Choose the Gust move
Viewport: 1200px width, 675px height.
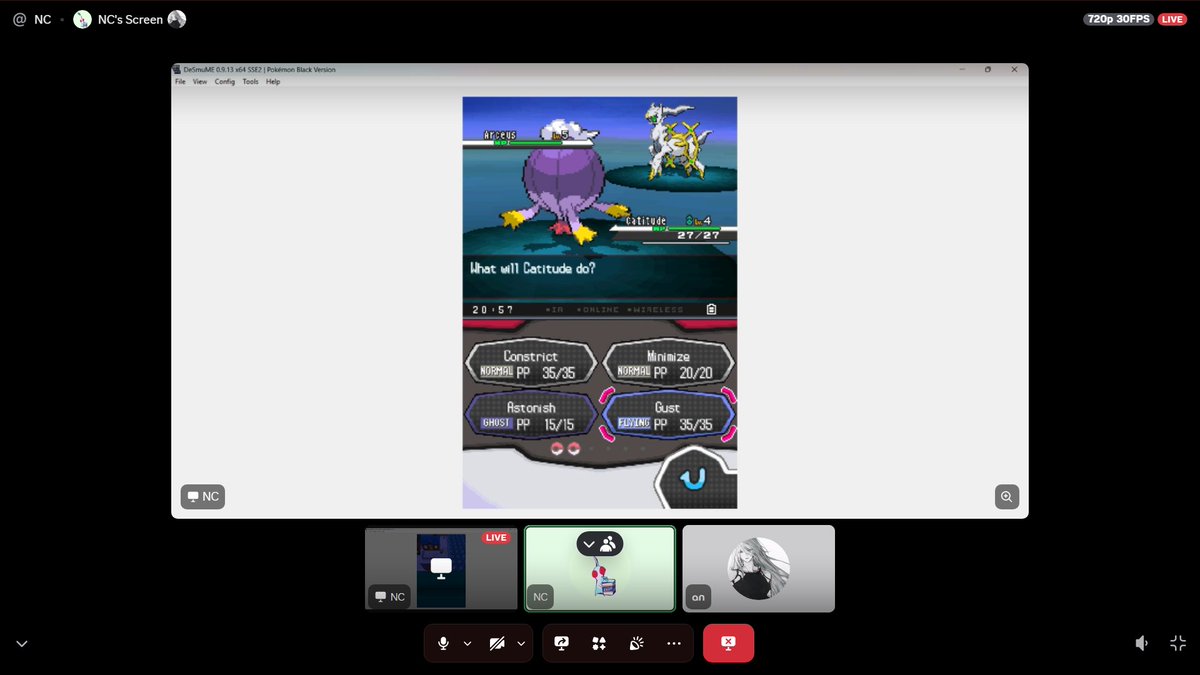[x=668, y=415]
